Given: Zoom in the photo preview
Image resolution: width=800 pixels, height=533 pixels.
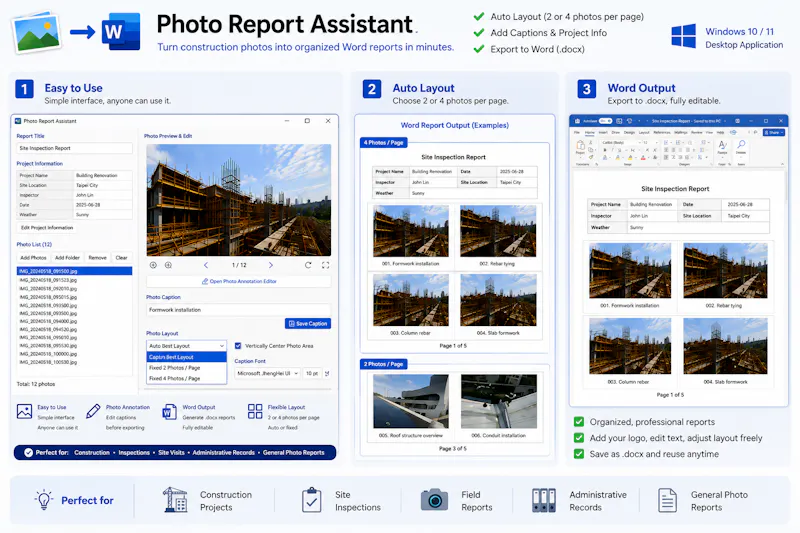Looking at the screenshot, I should click(168, 265).
